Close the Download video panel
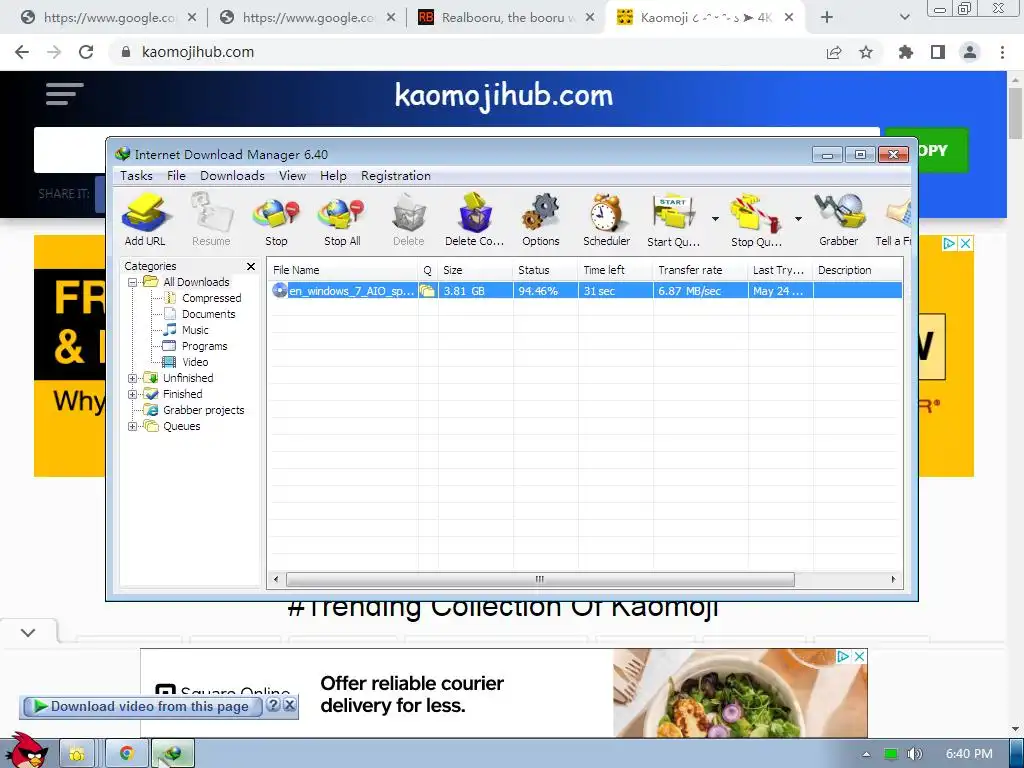This screenshot has height=768, width=1024. [290, 705]
